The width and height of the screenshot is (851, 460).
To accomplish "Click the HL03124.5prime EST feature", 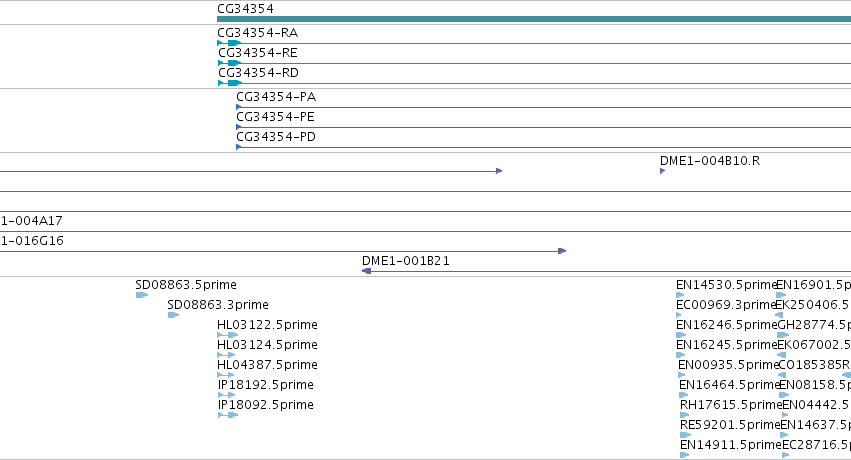I will (226, 355).
